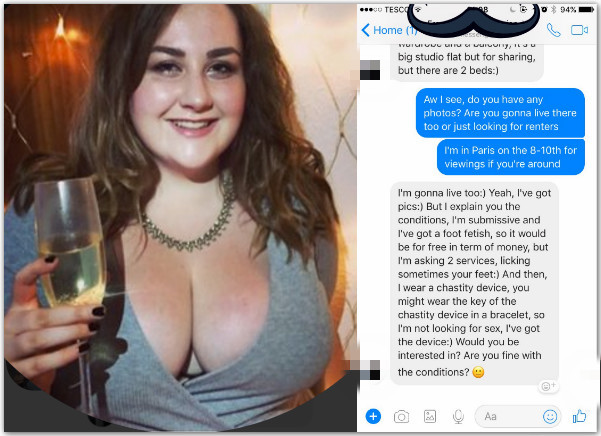The height and width of the screenshot is (436, 601).
Task: Open the blue plus attachments menu
Action: 373,416
